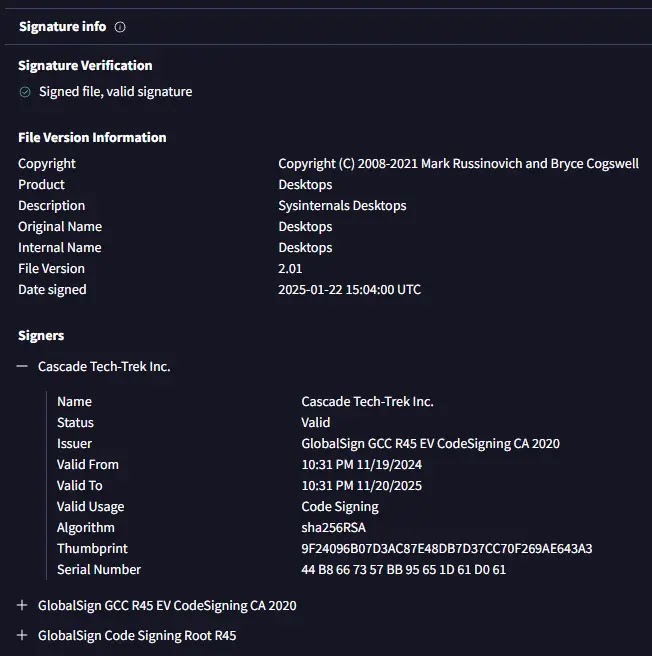The image size is (652, 656).
Task: Click the Serial Number value
Action: (x=403, y=569)
